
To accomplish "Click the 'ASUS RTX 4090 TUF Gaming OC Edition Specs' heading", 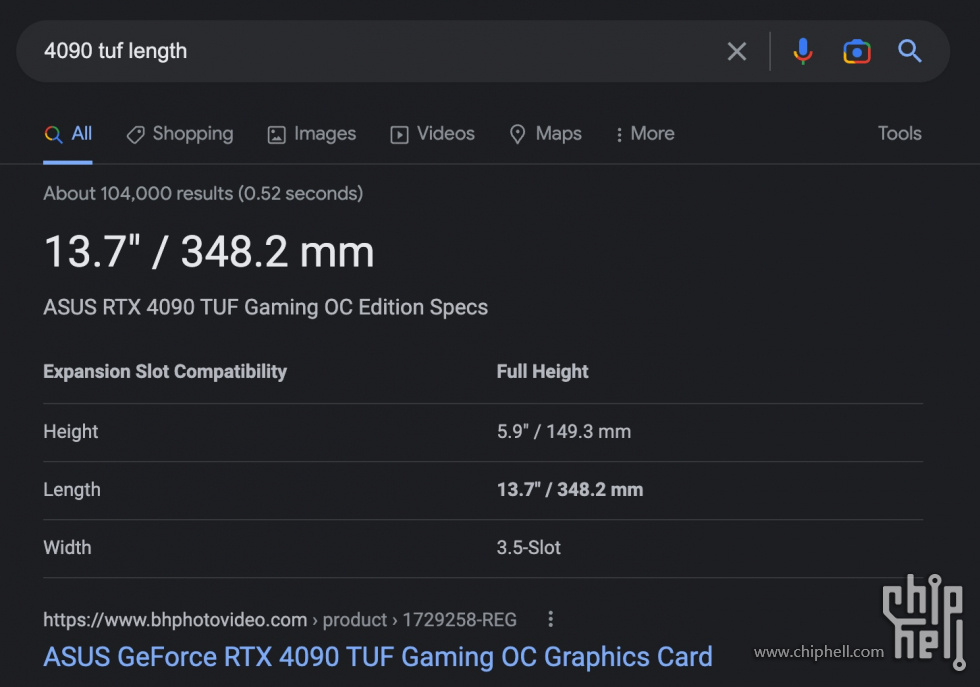I will click(x=265, y=308).
